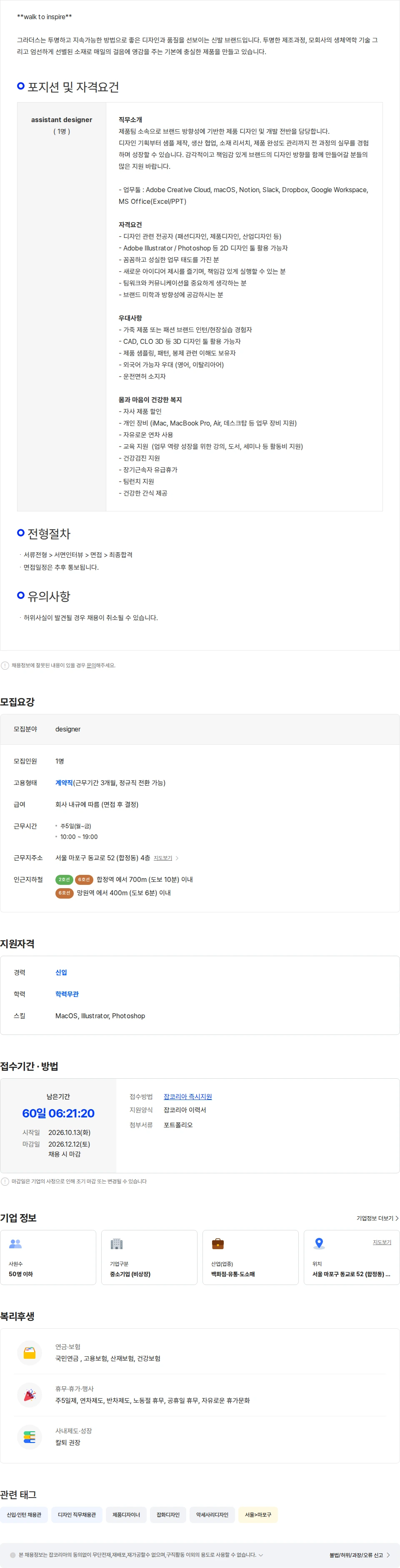Click the 기업구분 중소기업 (비상장) card
This screenshot has width=400, height=1568.
[149, 1257]
